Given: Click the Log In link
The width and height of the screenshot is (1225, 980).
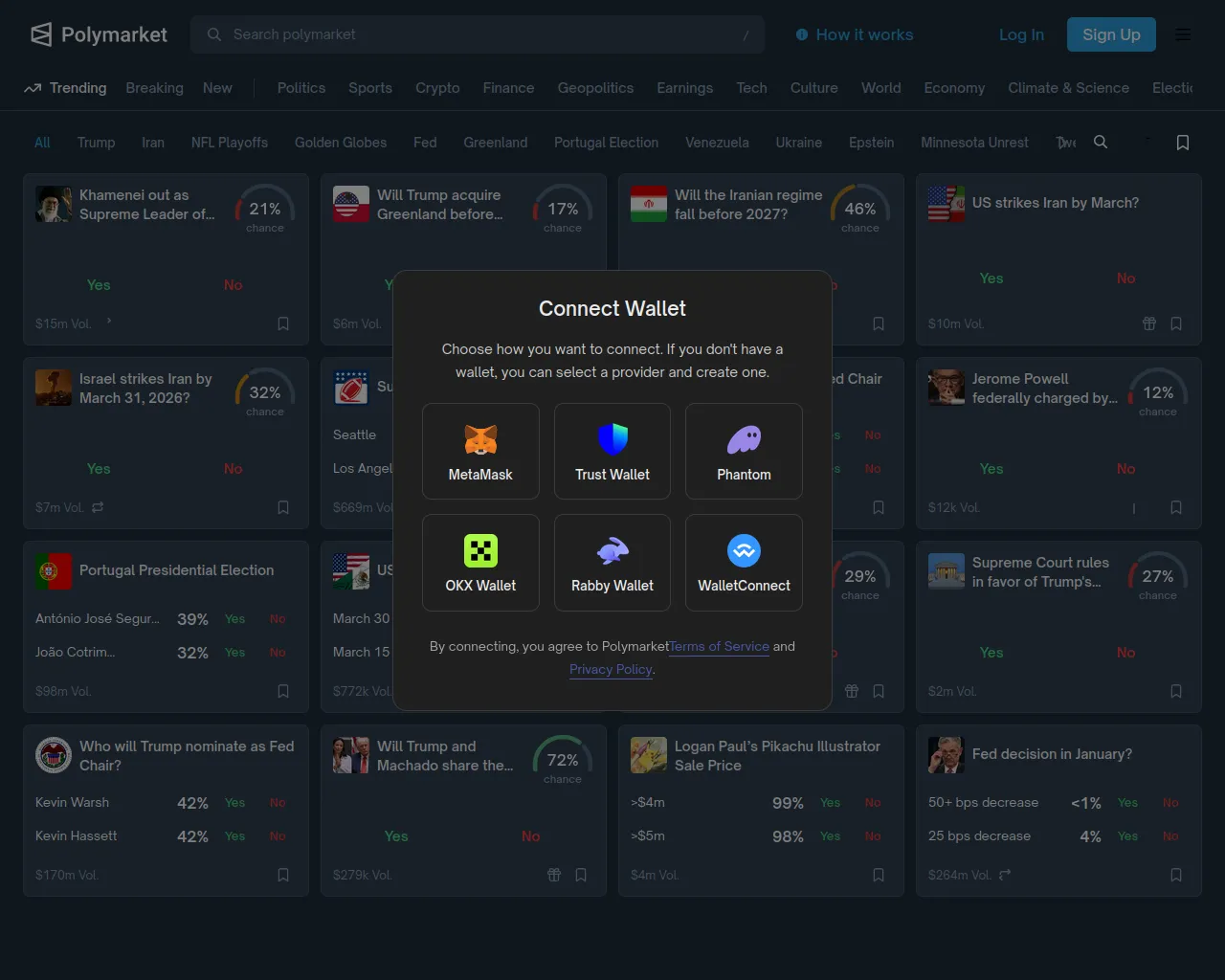Looking at the screenshot, I should [1021, 34].
